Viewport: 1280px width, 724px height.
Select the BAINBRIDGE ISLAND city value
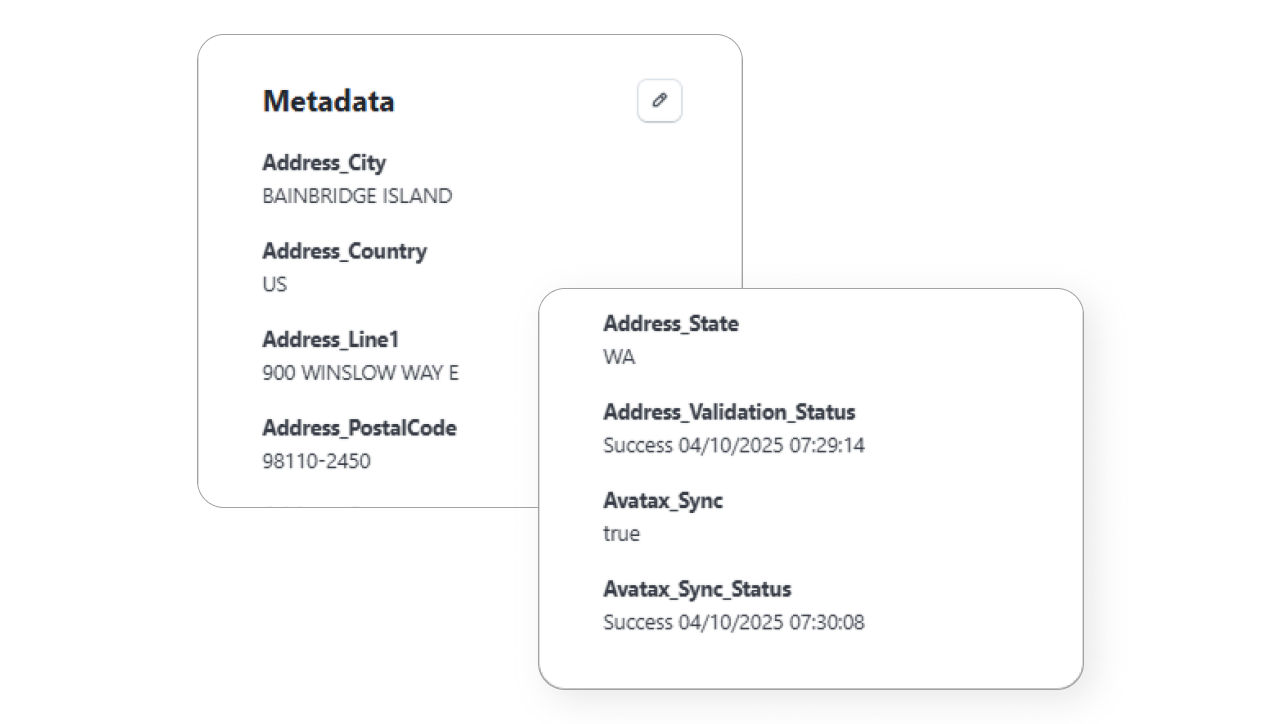point(358,196)
